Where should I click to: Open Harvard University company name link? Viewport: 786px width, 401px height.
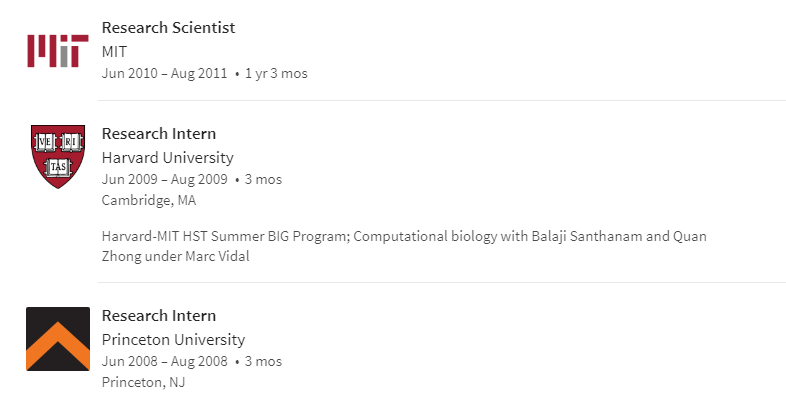tap(167, 157)
